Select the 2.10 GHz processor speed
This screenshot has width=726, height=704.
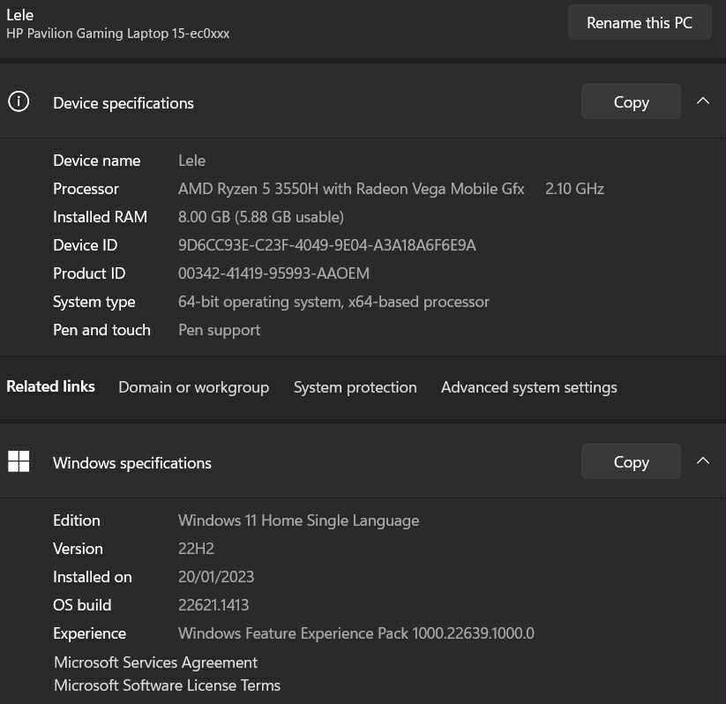(x=574, y=189)
